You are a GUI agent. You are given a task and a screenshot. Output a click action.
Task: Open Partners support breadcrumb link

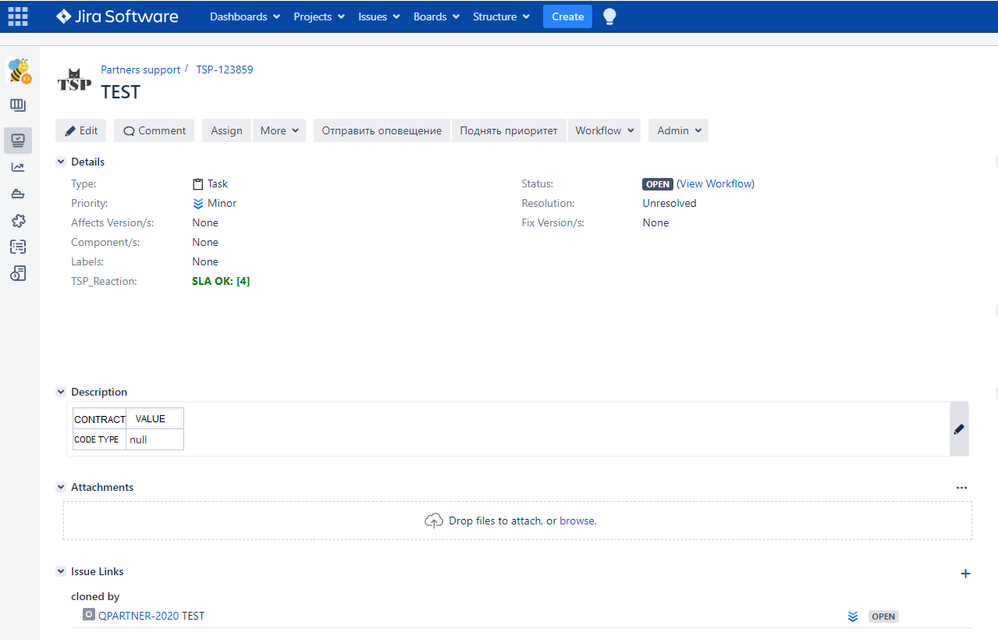click(x=141, y=69)
